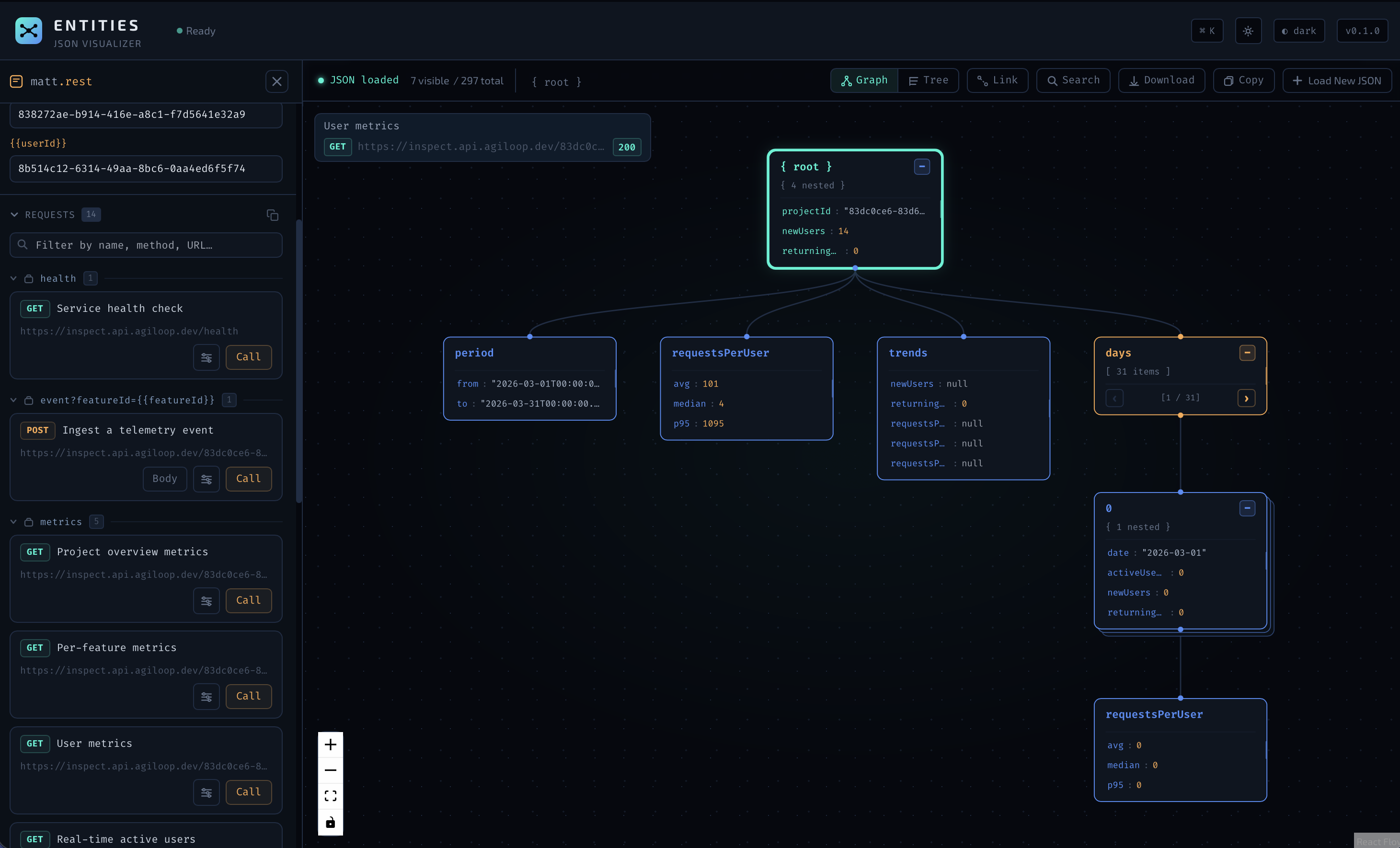Collapse the metrics request group
The height and width of the screenshot is (848, 1400).
pyautogui.click(x=13, y=521)
